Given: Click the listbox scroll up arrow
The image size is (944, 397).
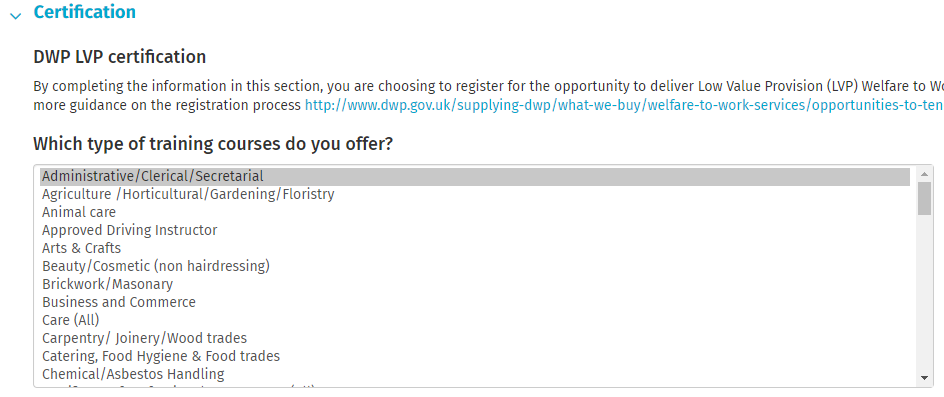Looking at the screenshot, I should (924, 173).
